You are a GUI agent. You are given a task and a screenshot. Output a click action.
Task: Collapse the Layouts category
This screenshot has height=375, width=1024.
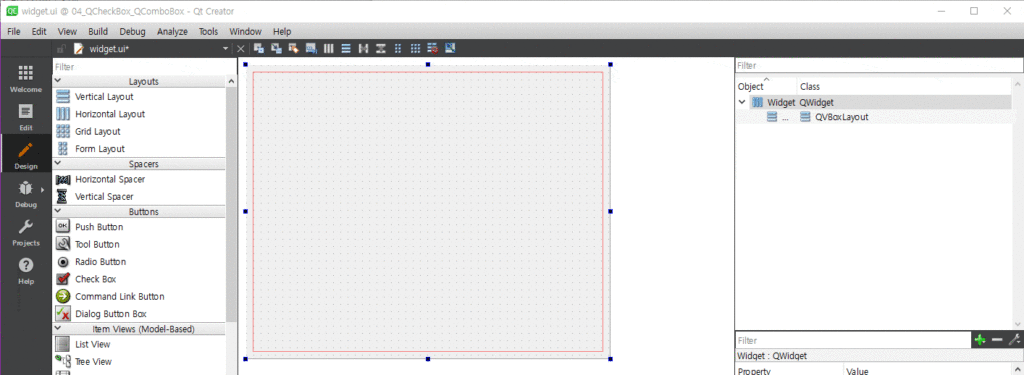pyautogui.click(x=57, y=81)
